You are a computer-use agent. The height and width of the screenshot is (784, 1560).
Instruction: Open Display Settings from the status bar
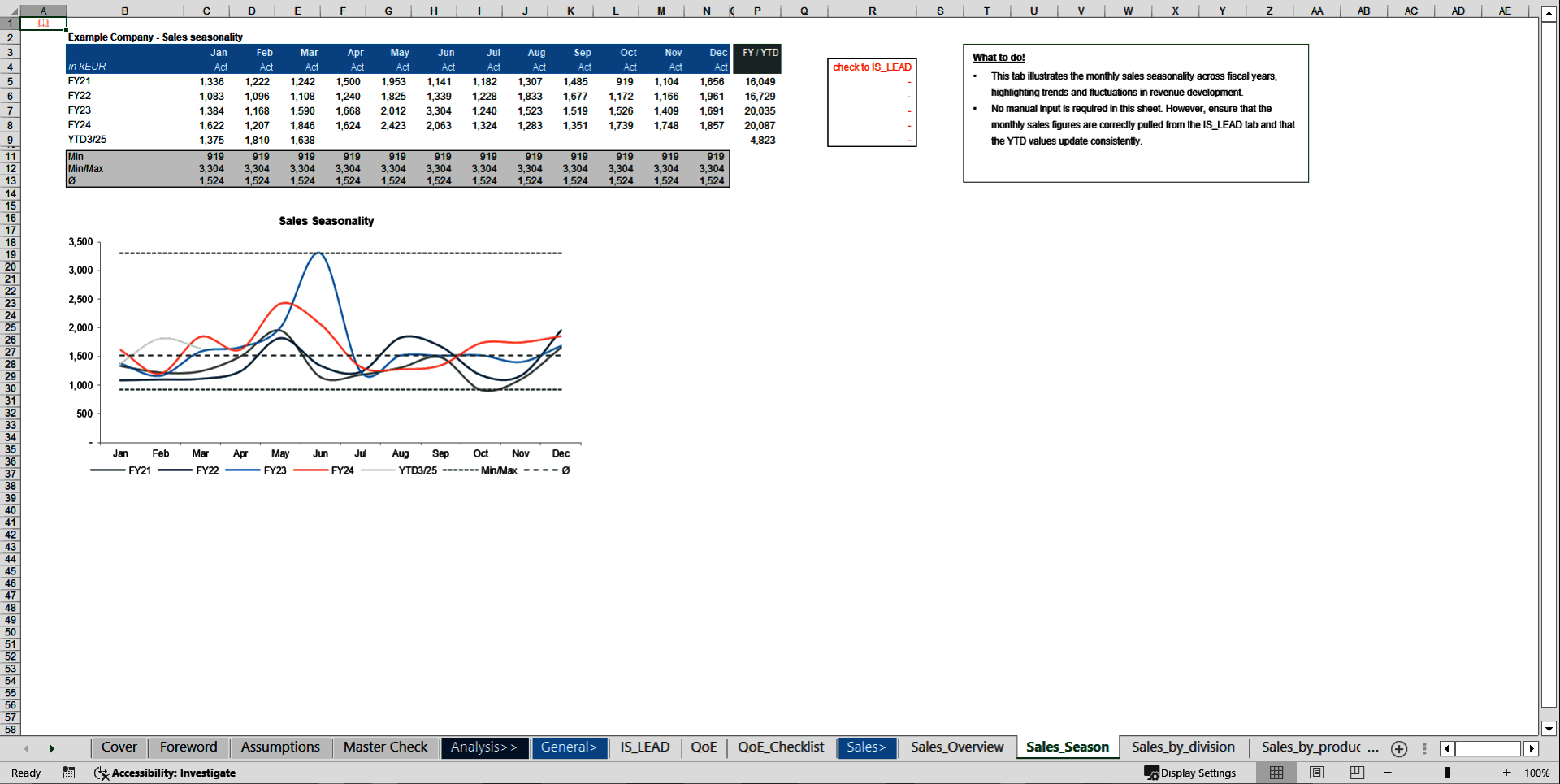point(1191,773)
